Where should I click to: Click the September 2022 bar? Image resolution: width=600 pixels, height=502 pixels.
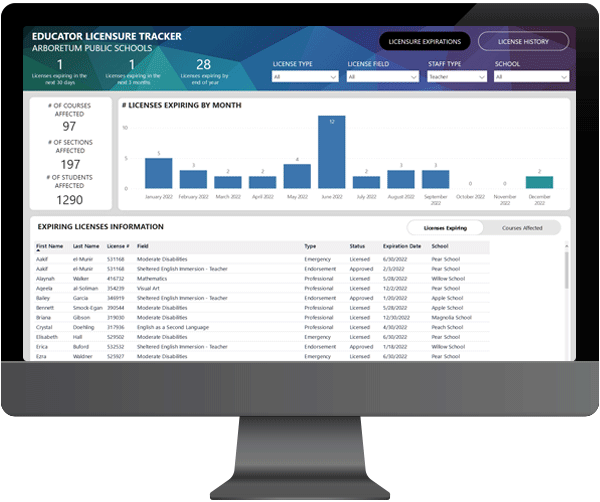click(x=435, y=179)
